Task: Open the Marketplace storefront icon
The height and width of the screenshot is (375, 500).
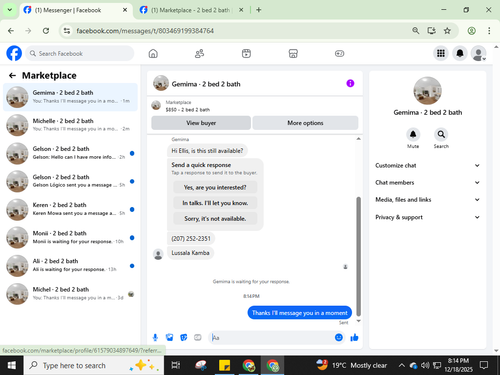Action: coord(293,53)
